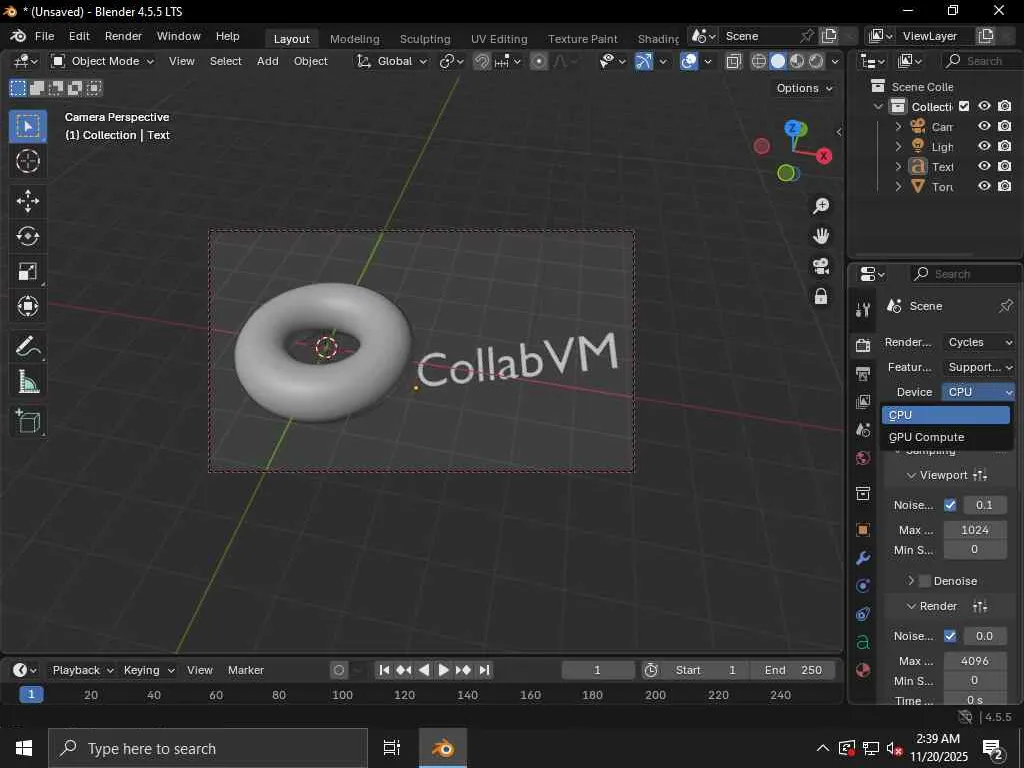The width and height of the screenshot is (1024, 768).
Task: Expand the Torus tree item
Action: [898, 186]
